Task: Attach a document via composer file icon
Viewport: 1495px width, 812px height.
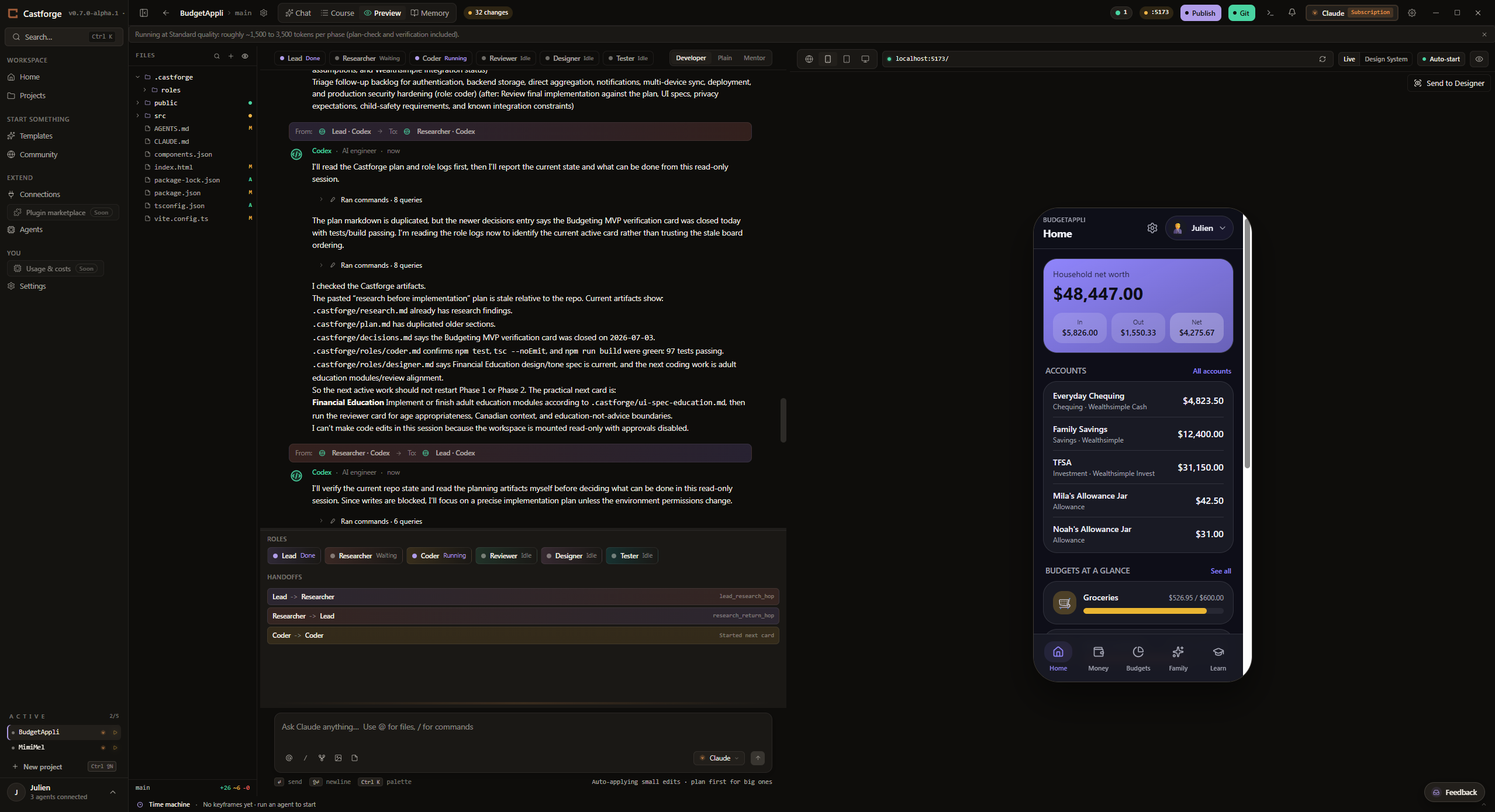Action: 354,758
